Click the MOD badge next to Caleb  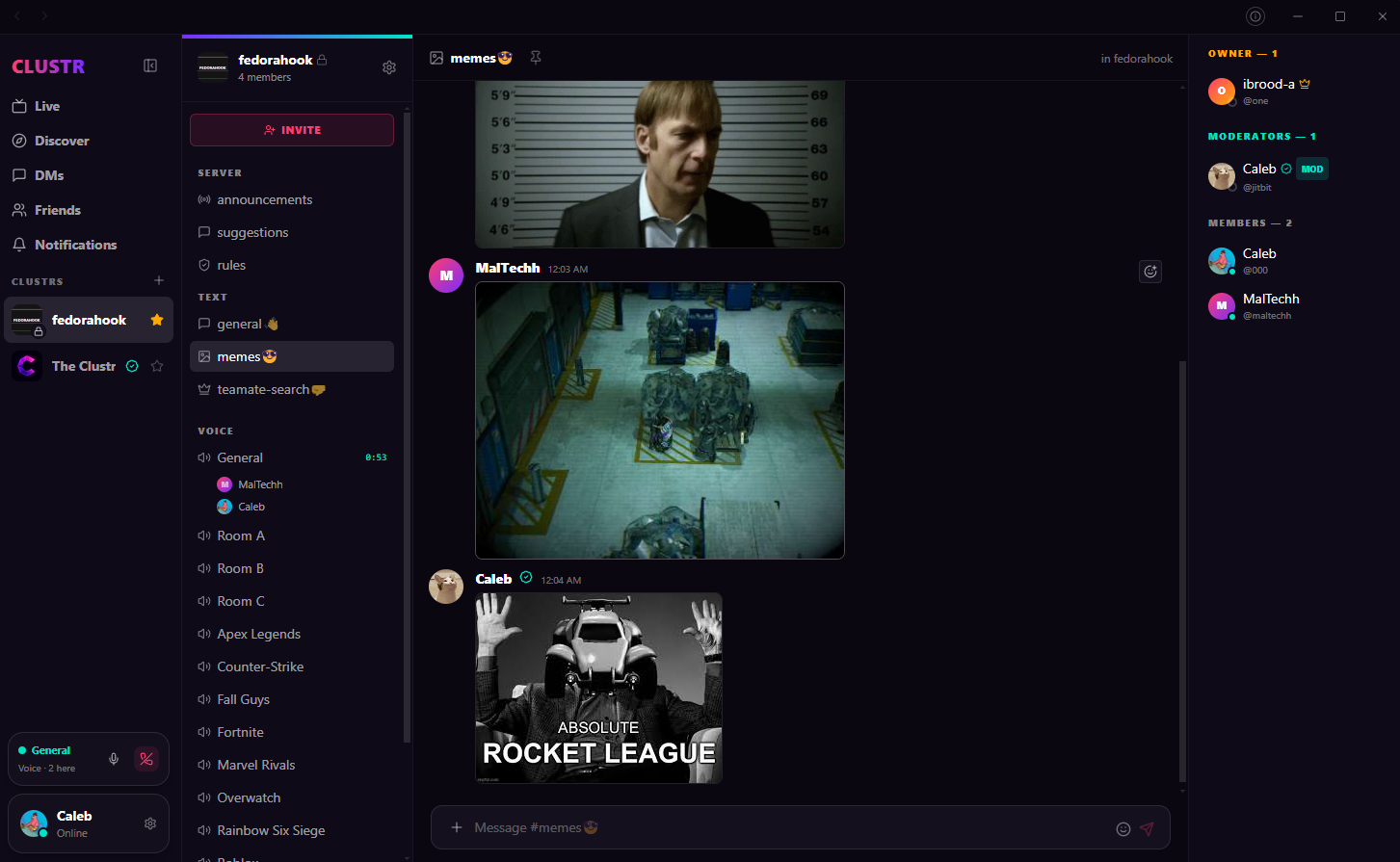point(1312,169)
